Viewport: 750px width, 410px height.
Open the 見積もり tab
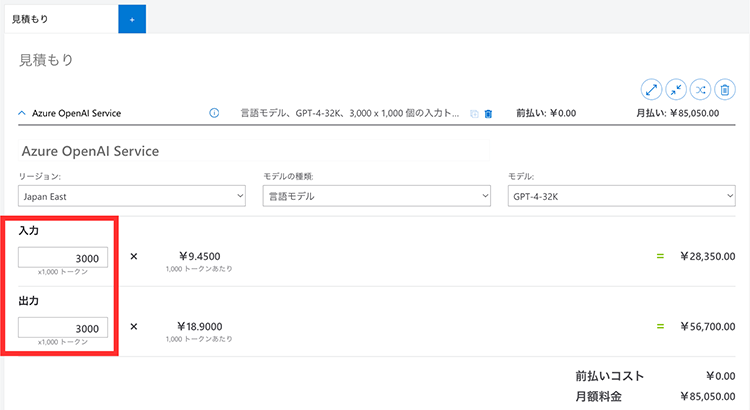(x=61, y=19)
